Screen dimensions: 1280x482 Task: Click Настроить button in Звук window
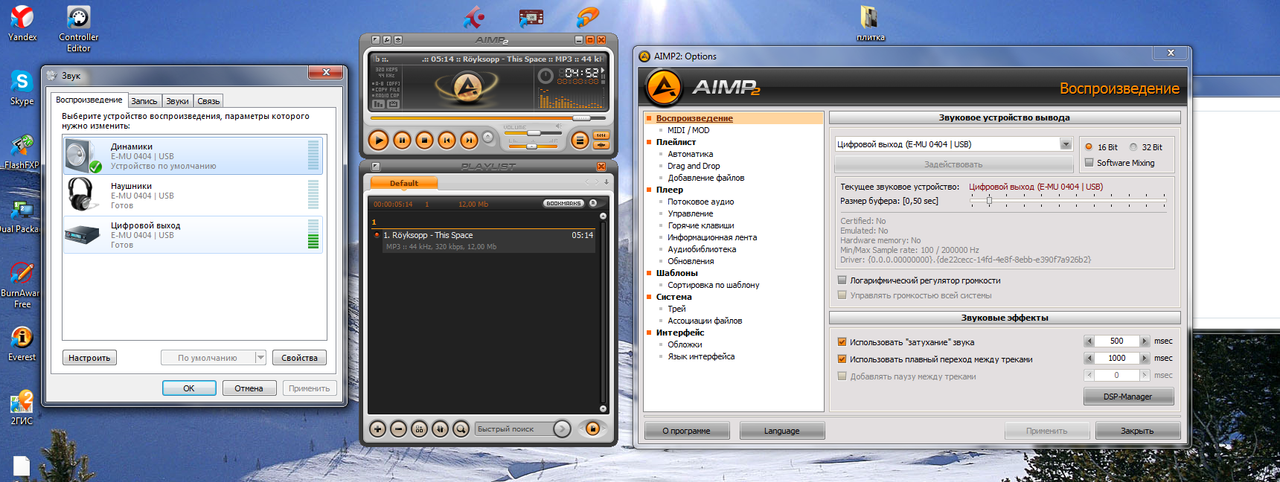89,357
